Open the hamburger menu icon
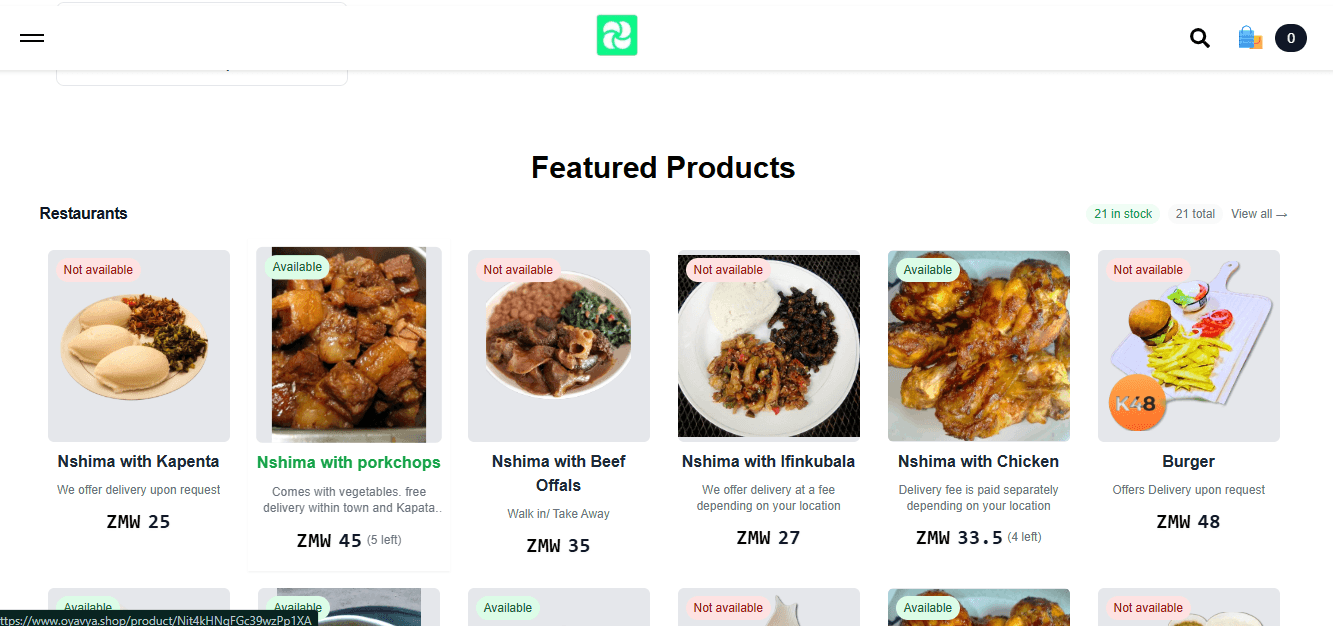1333x626 pixels. coord(32,38)
